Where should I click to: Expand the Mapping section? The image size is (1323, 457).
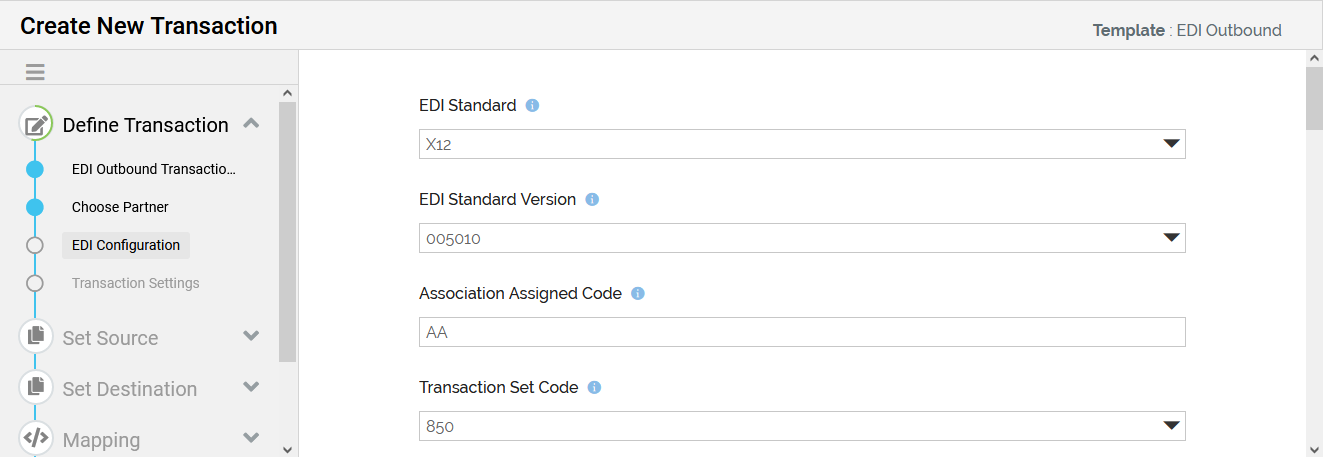pos(252,438)
